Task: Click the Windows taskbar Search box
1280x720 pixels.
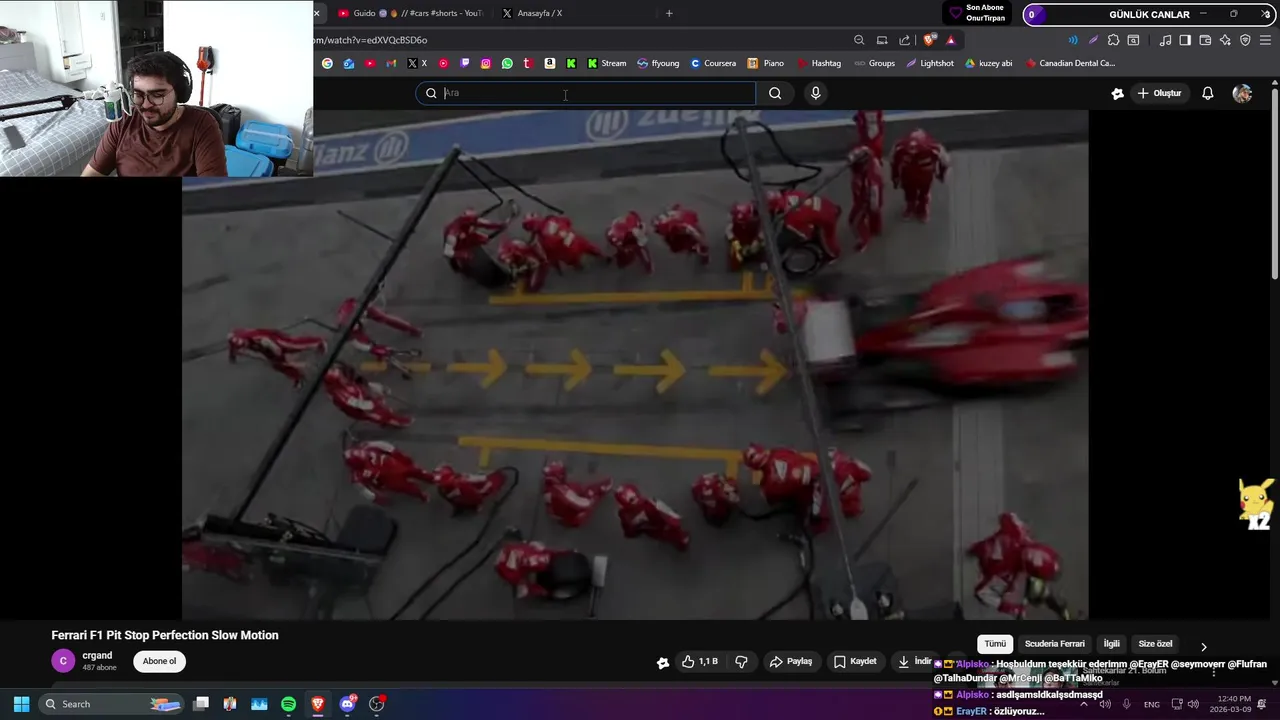Action: (112, 704)
